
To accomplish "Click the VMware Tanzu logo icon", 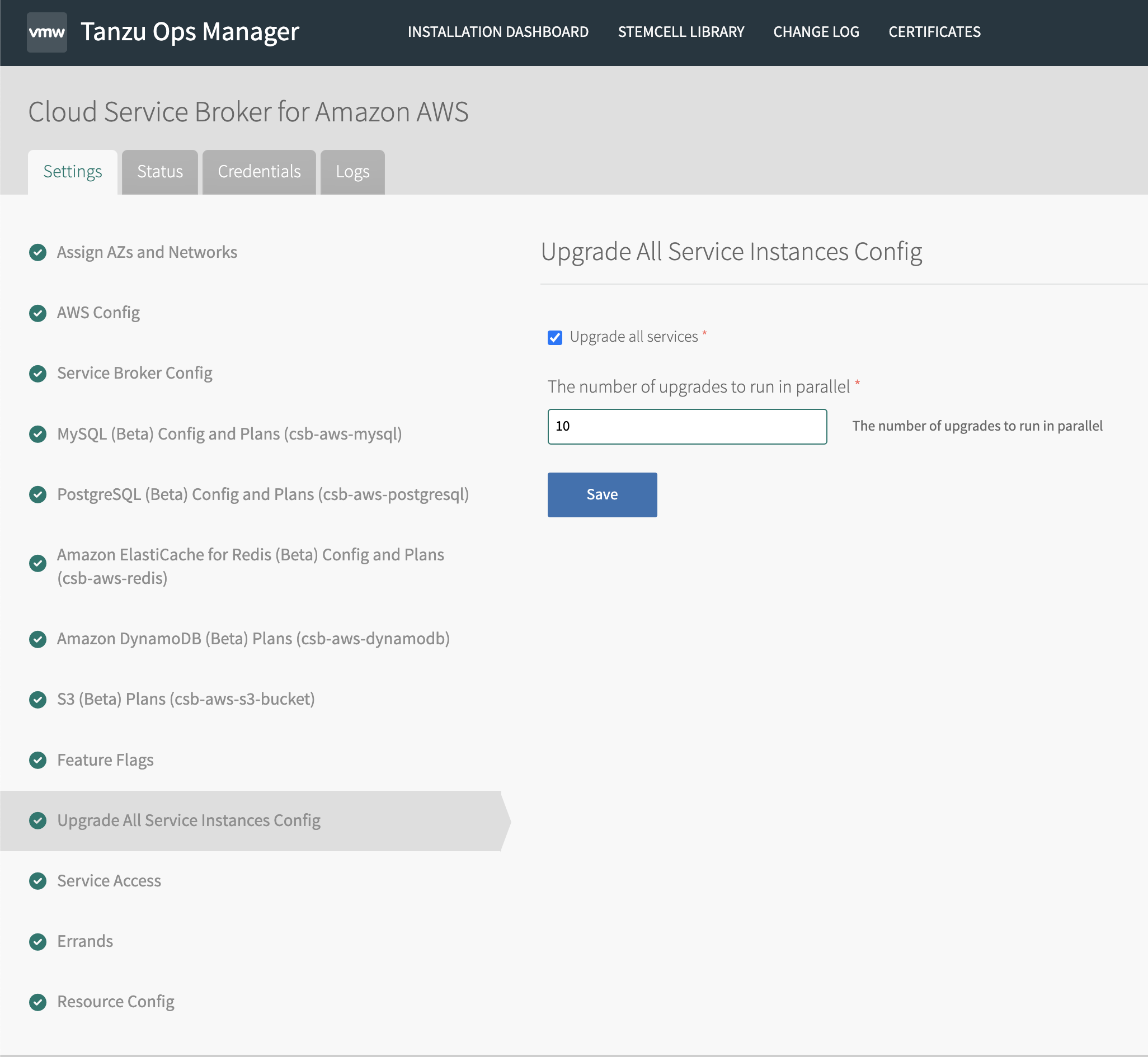I will point(47,31).
